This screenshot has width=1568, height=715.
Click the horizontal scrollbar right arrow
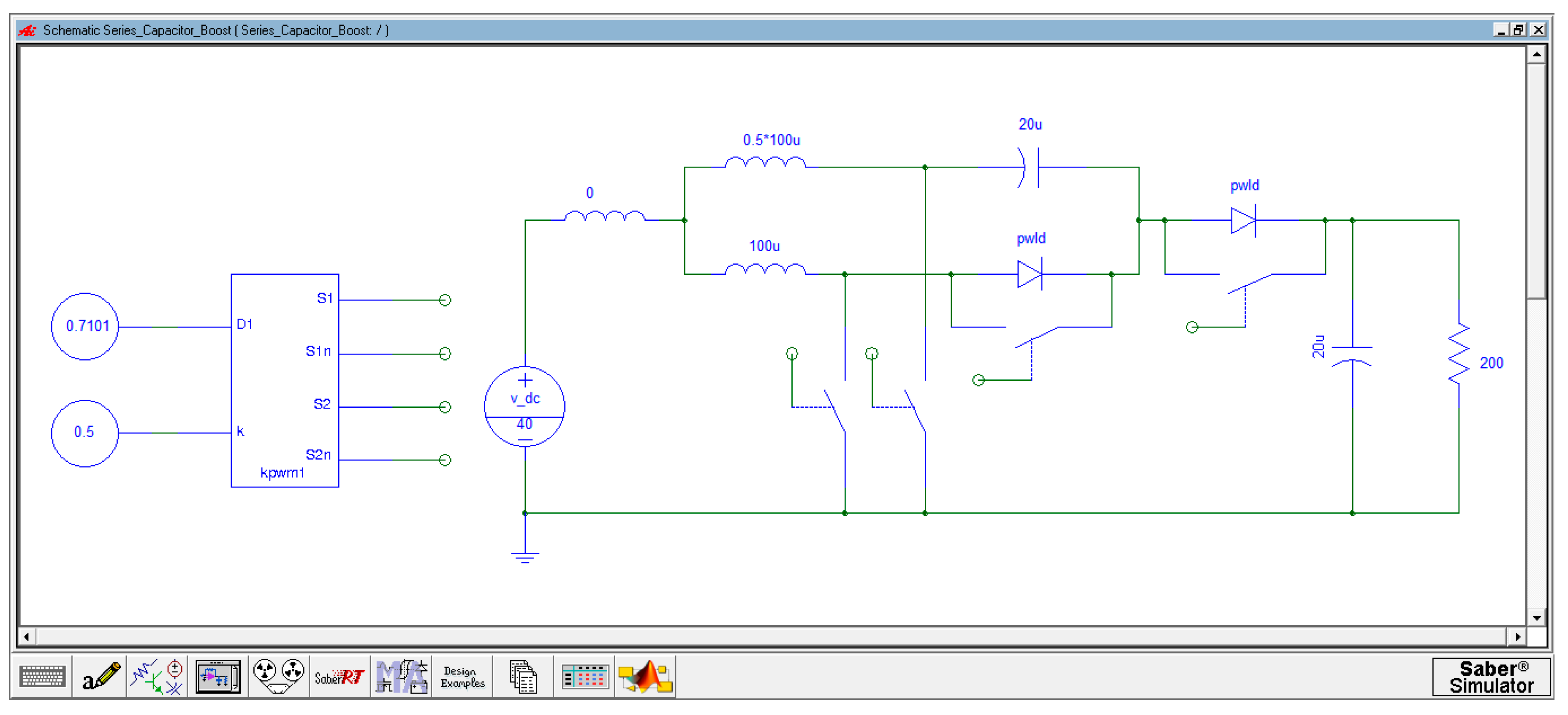tap(1517, 637)
